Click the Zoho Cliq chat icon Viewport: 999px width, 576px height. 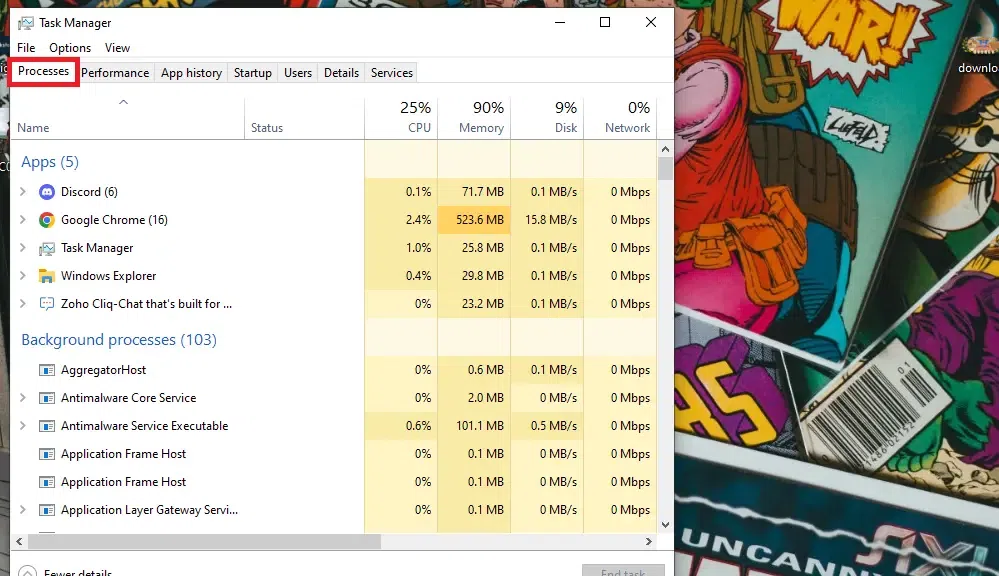(x=47, y=304)
